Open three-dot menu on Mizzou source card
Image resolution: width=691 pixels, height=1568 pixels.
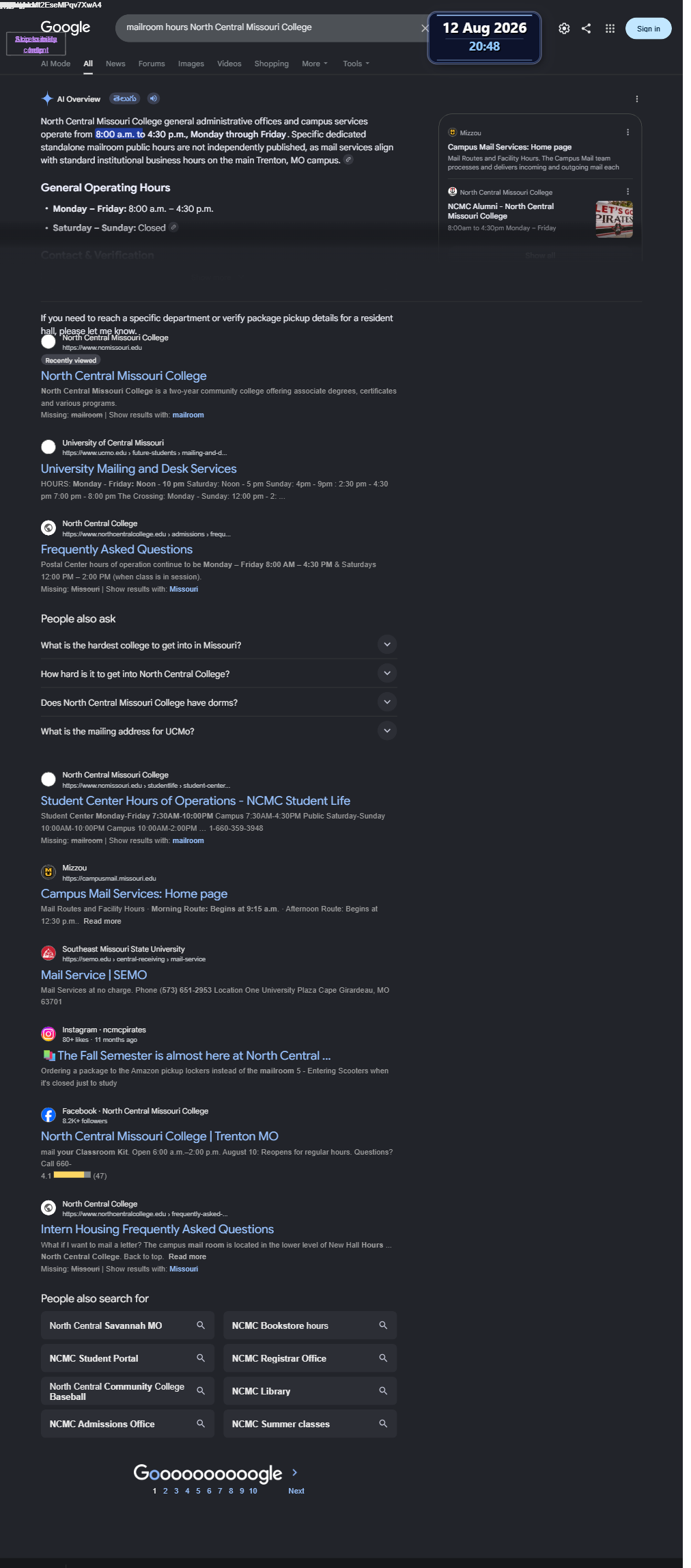[x=627, y=133]
